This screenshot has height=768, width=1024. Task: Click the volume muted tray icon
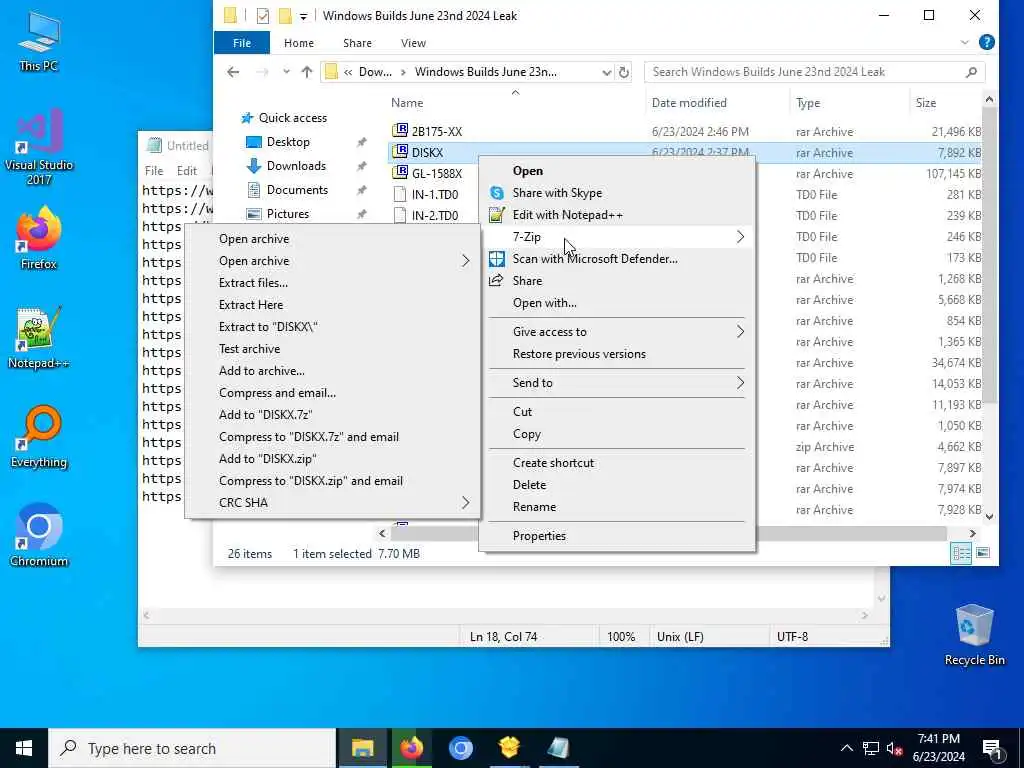point(895,748)
